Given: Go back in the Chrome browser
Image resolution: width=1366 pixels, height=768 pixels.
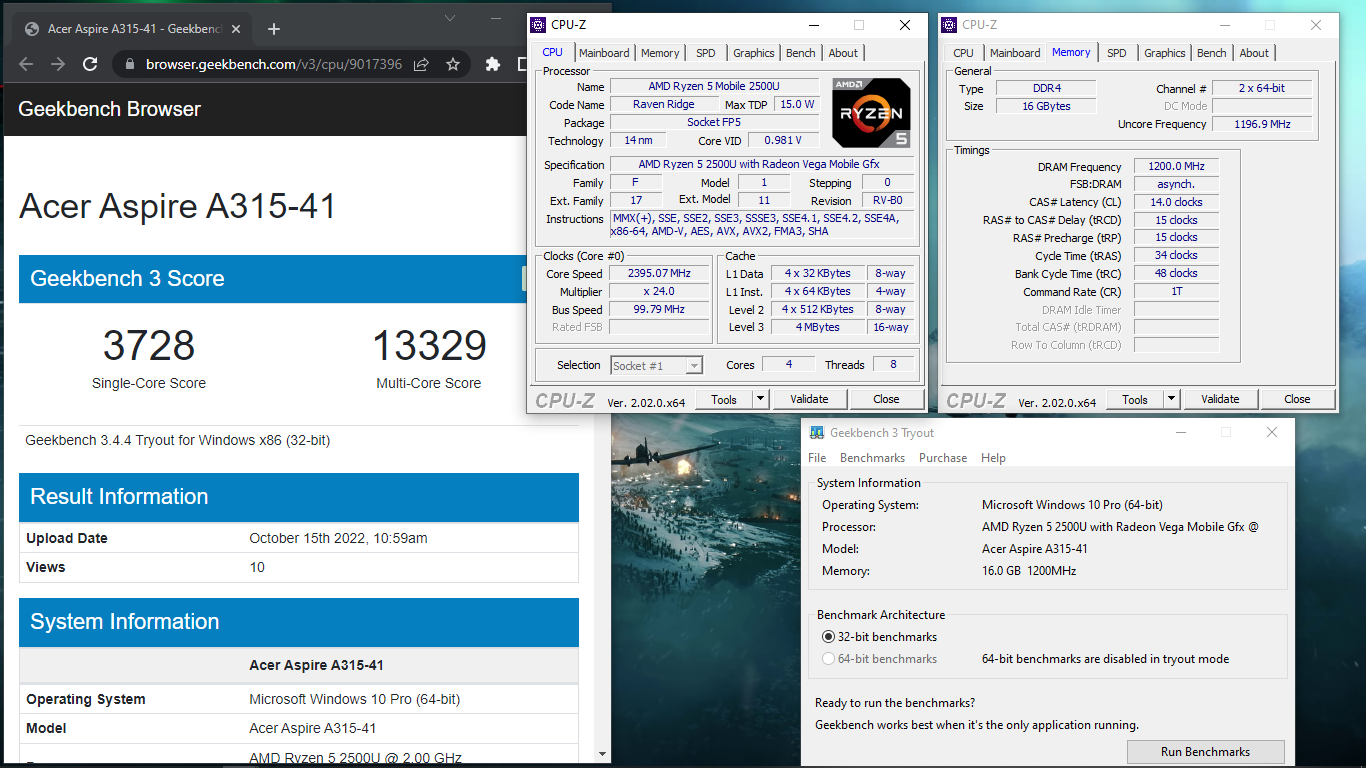Looking at the screenshot, I should (27, 64).
